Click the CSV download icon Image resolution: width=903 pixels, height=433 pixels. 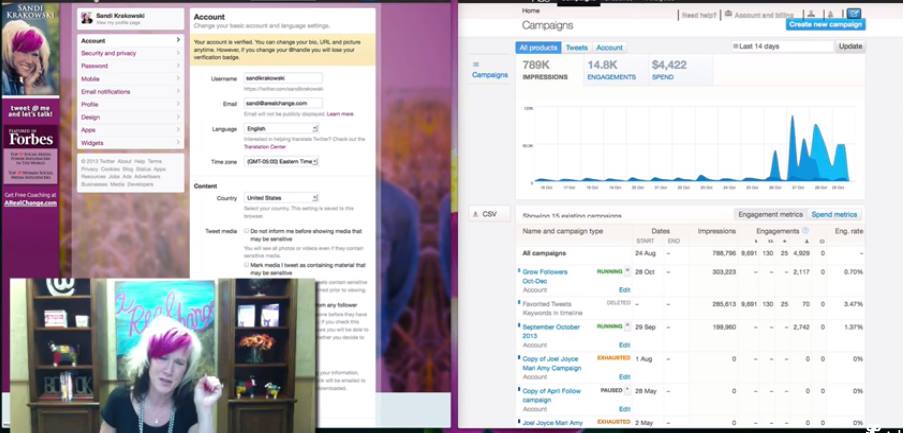475,214
